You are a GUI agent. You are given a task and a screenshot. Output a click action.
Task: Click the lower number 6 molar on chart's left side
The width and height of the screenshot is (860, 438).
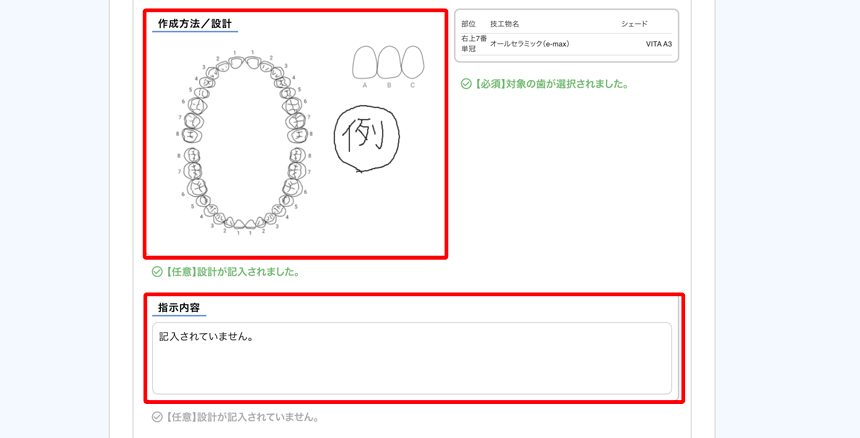(197, 188)
